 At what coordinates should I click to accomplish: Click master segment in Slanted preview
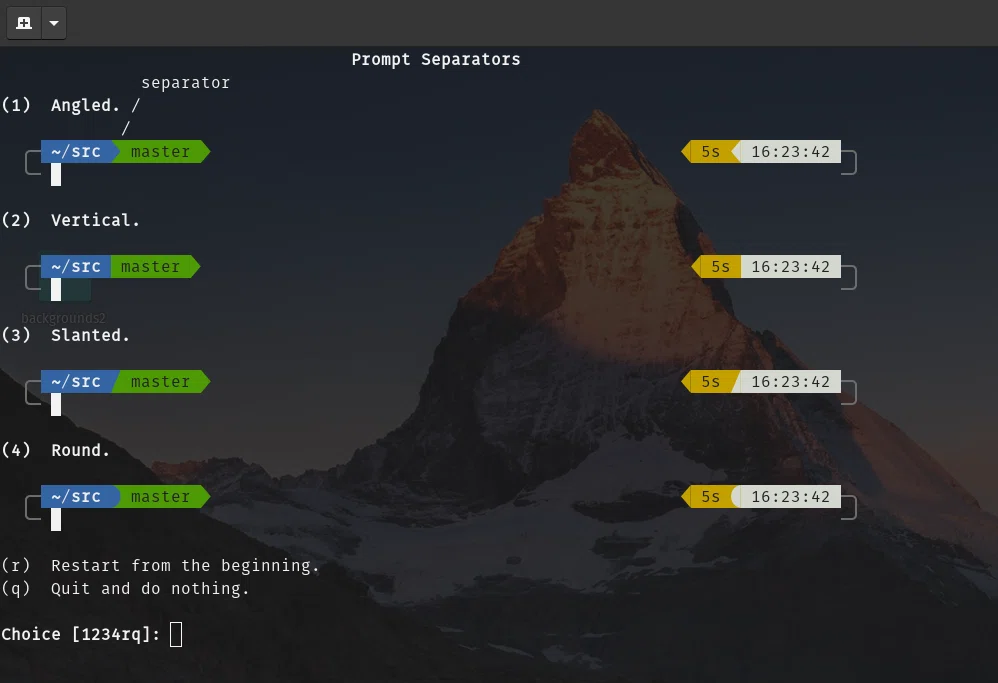click(160, 381)
